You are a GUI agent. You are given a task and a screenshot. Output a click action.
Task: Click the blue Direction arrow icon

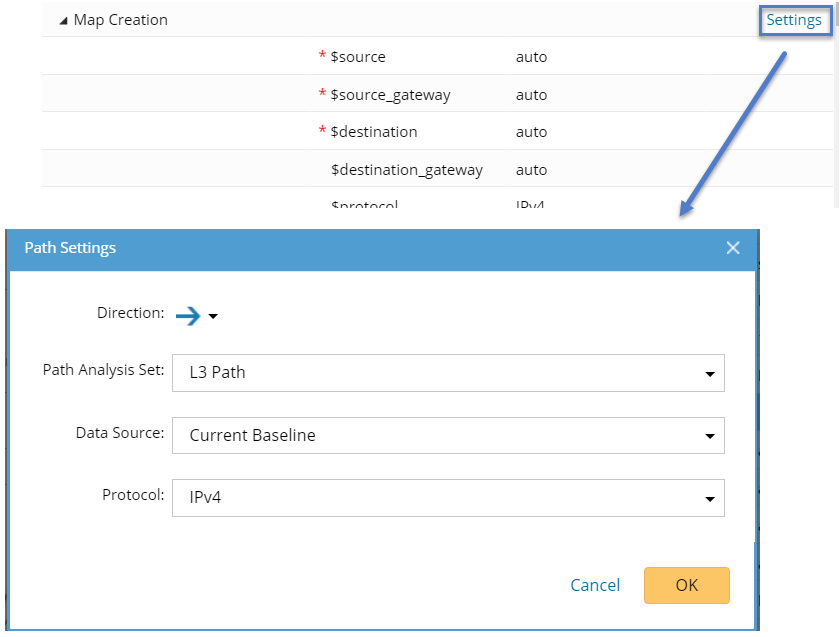188,316
